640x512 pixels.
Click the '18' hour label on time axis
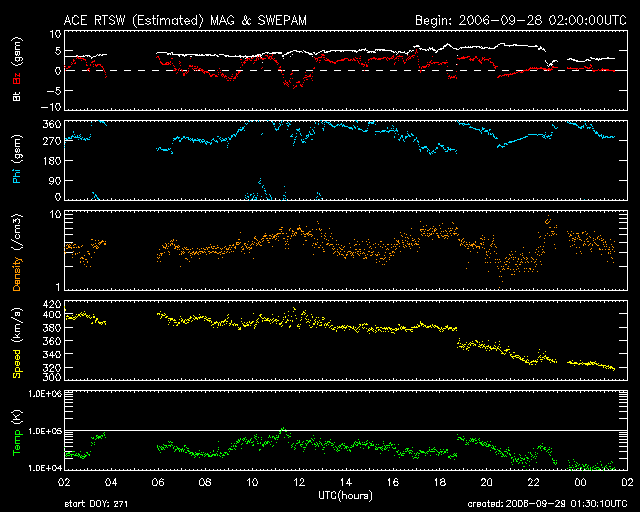coord(440,482)
